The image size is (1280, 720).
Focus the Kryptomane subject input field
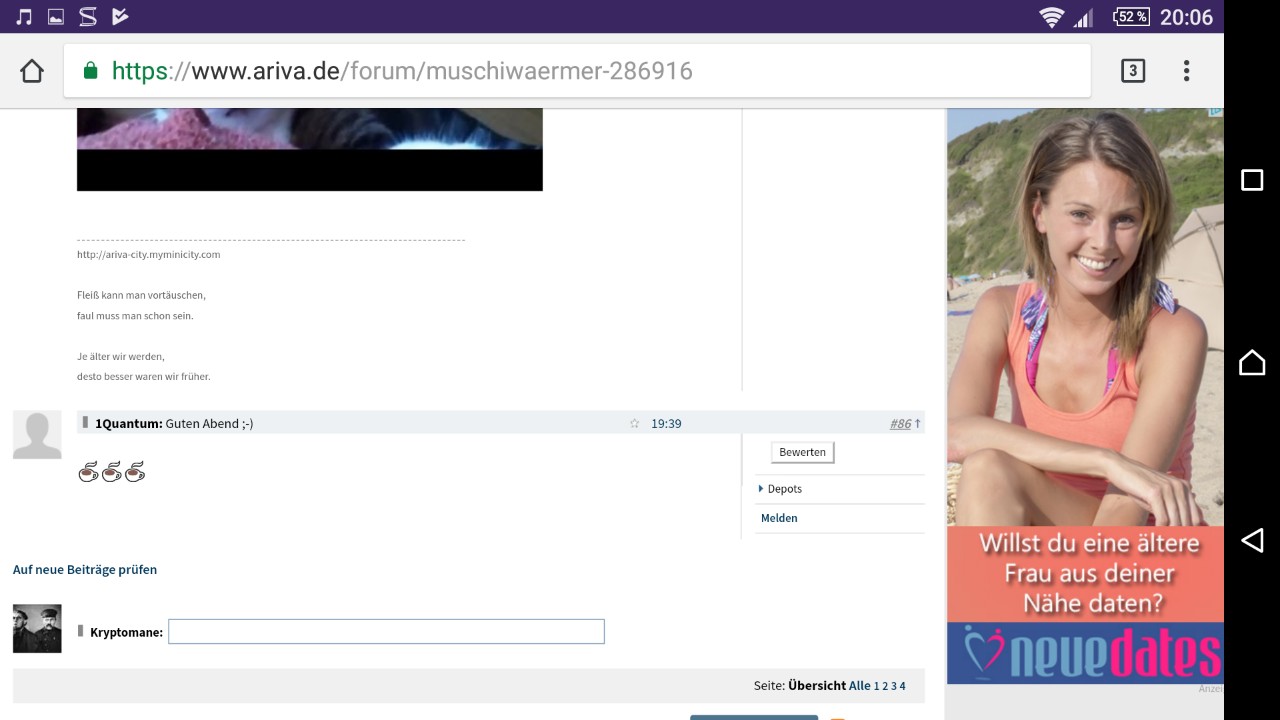(386, 631)
